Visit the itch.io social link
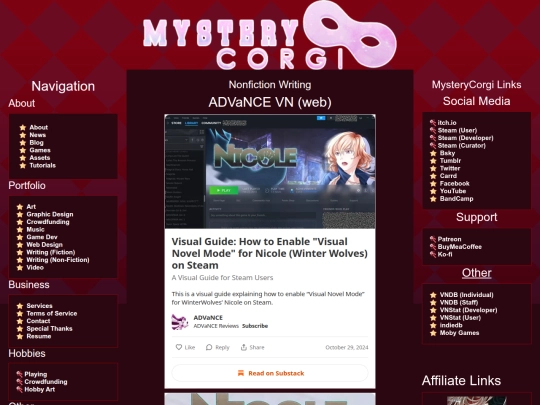Viewport: 540px width, 405px height. (447, 123)
